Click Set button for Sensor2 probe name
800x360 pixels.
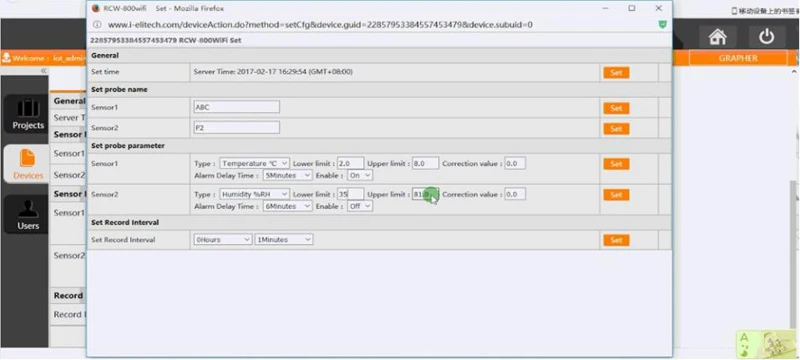tap(616, 128)
